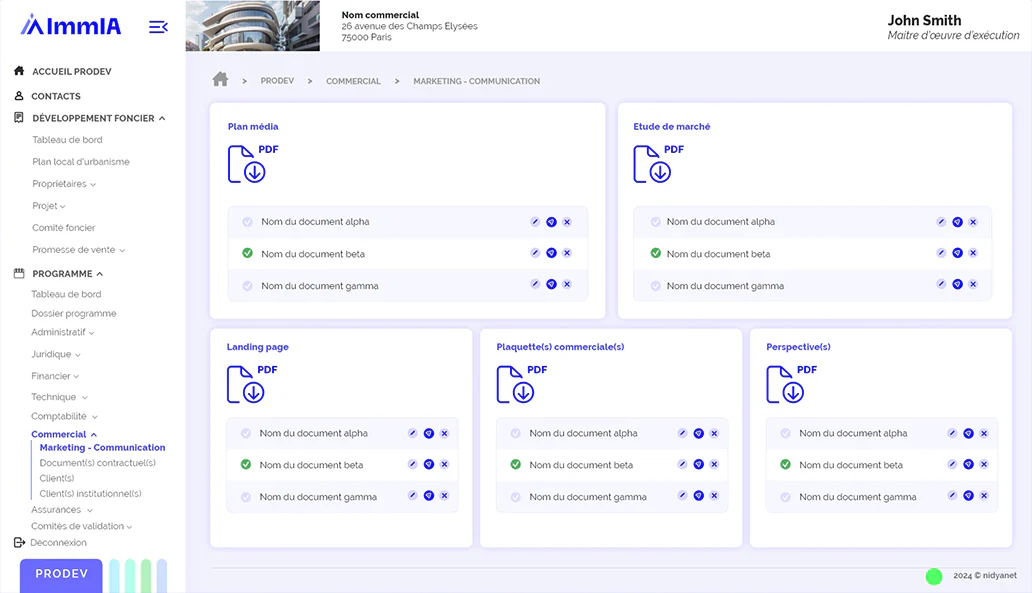The width and height of the screenshot is (1032, 593).
Task: Go to home icon in breadcrumb
Action: pyautogui.click(x=220, y=80)
